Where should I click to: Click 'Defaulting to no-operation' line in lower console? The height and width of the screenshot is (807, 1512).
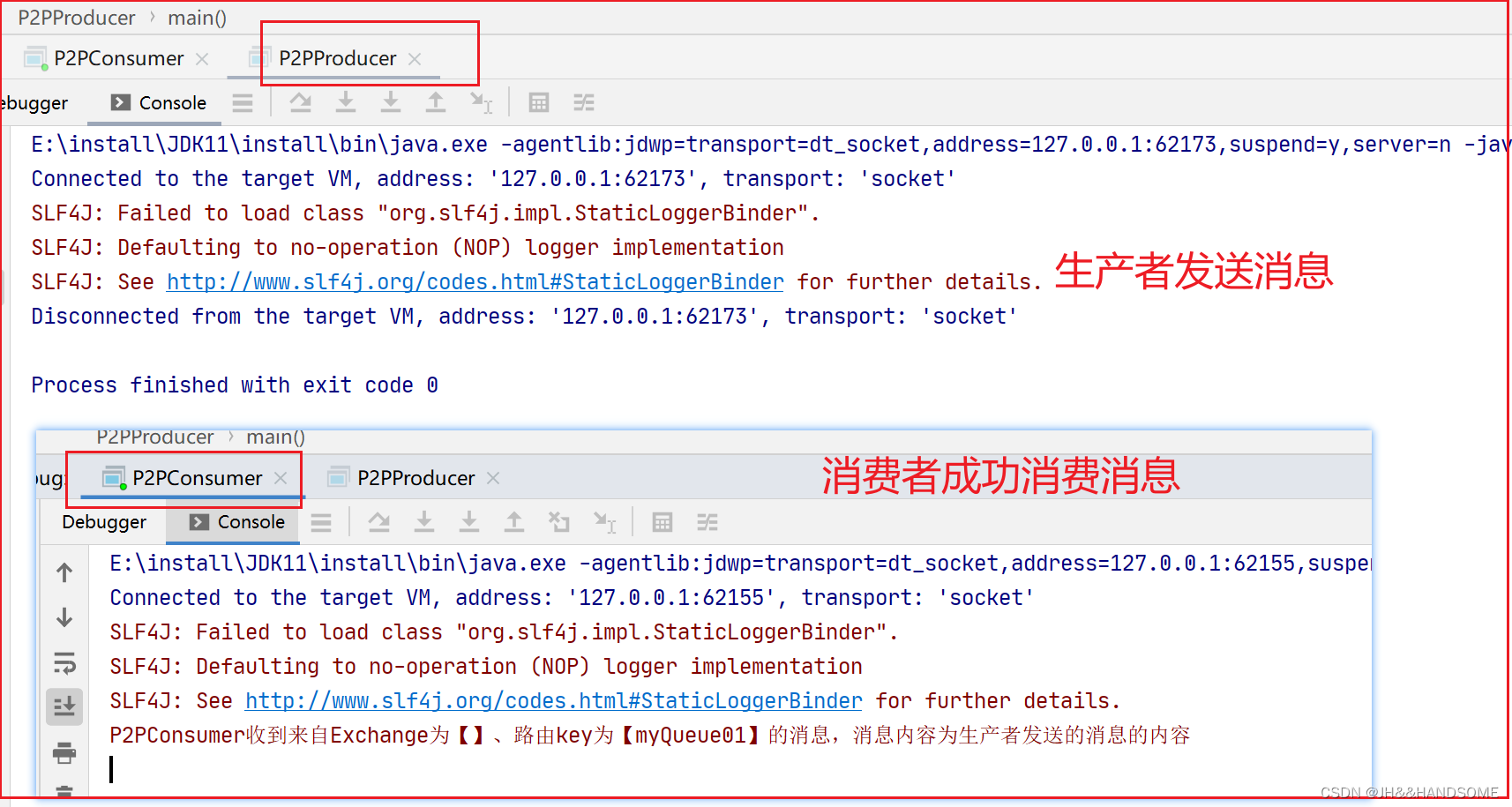click(x=486, y=667)
